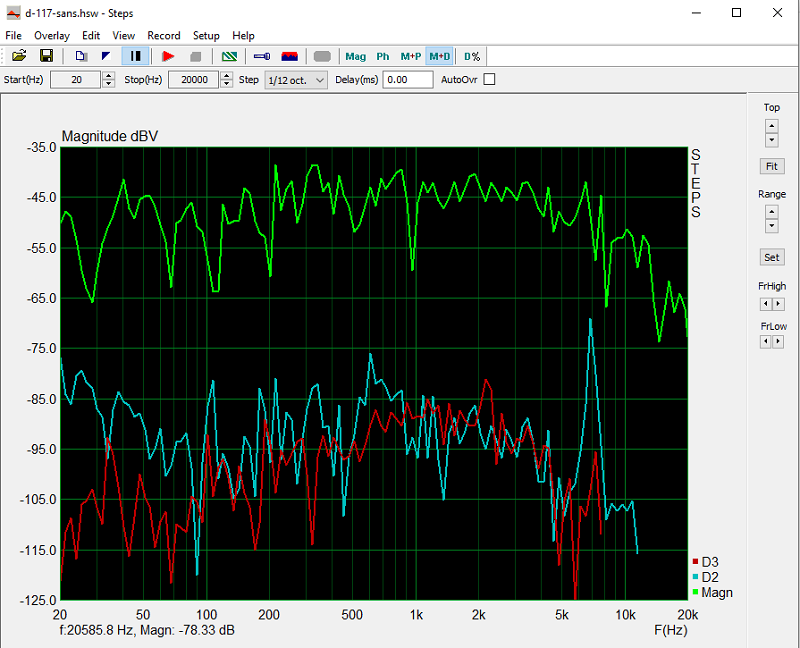Click the Delay(ms) input field
Screen dimensions: 800x648
coord(408,80)
